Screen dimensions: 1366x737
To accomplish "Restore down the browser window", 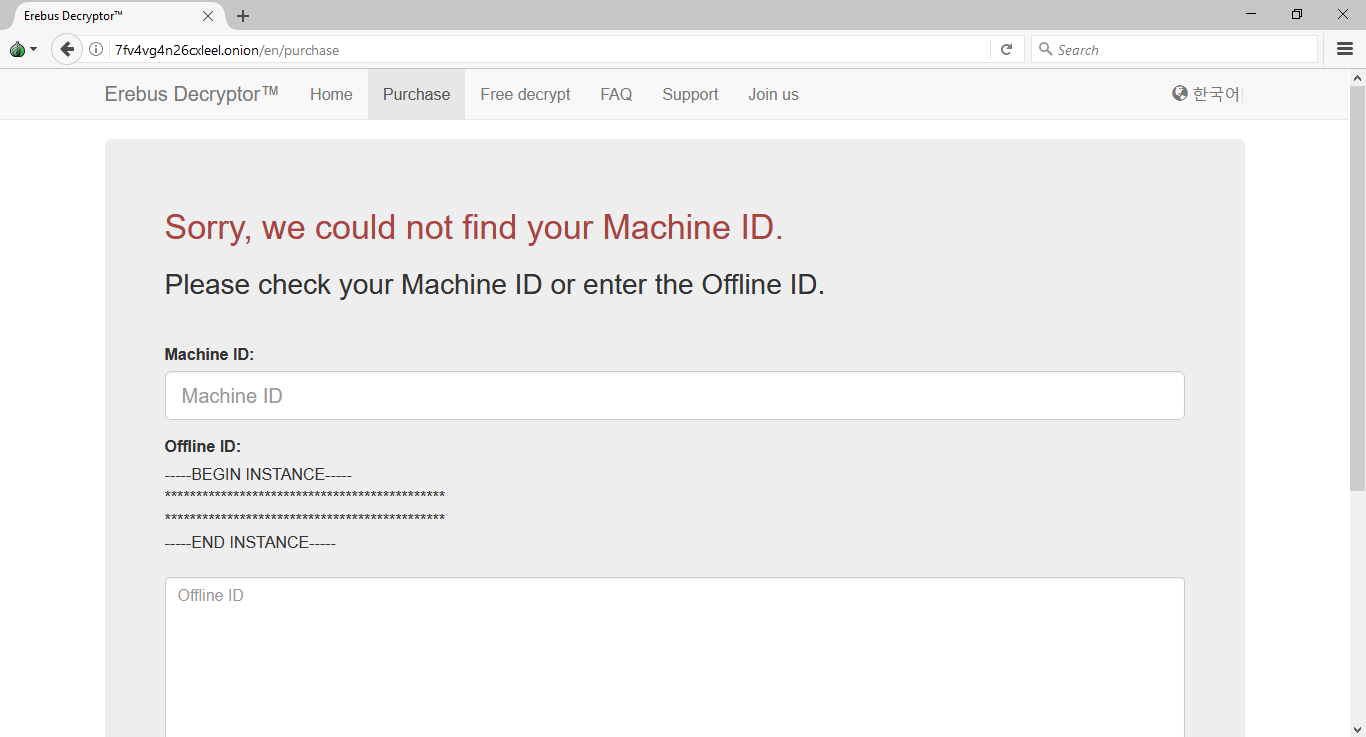I will 1297,14.
